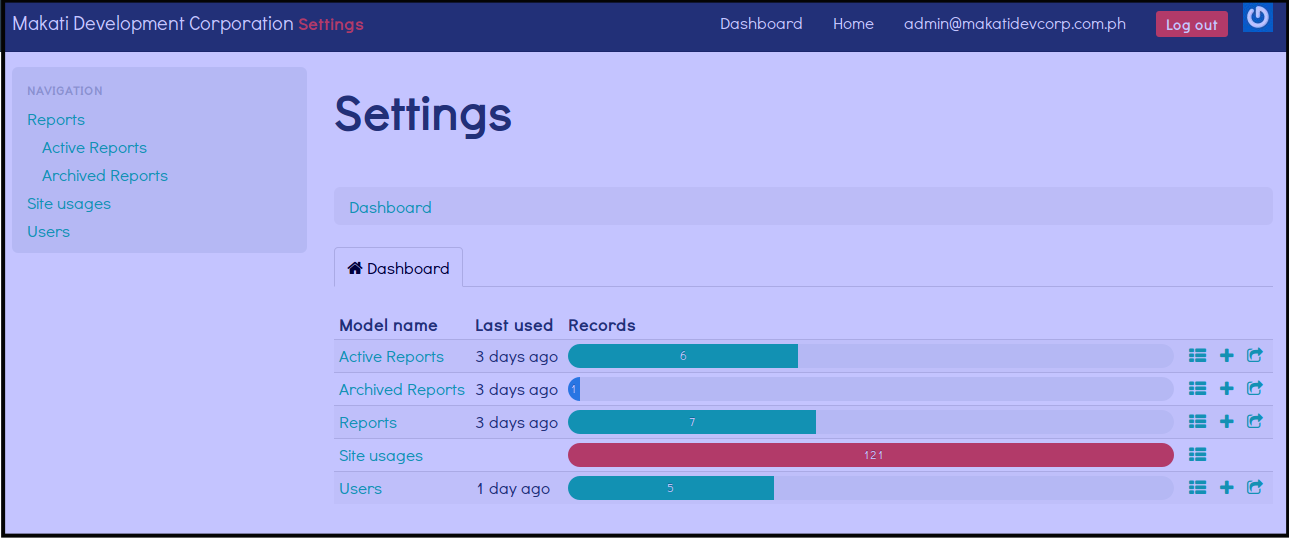Click the large Settings page heading
1289x538 pixels.
(423, 113)
